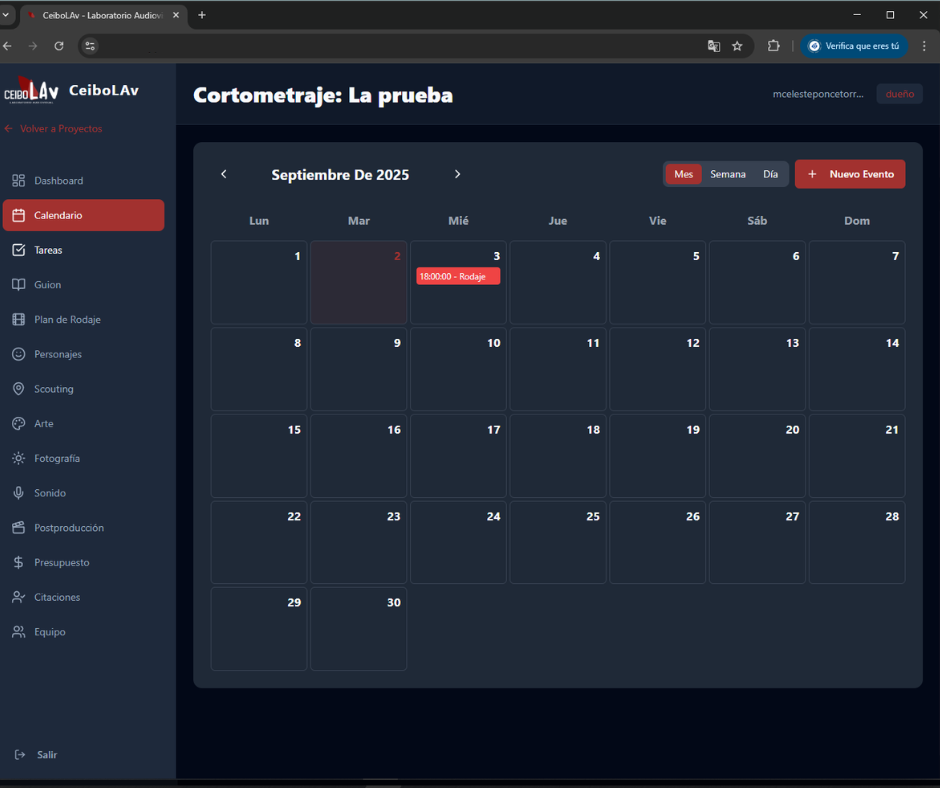
Task: Click the Guion book icon
Action: pyautogui.click(x=18, y=285)
